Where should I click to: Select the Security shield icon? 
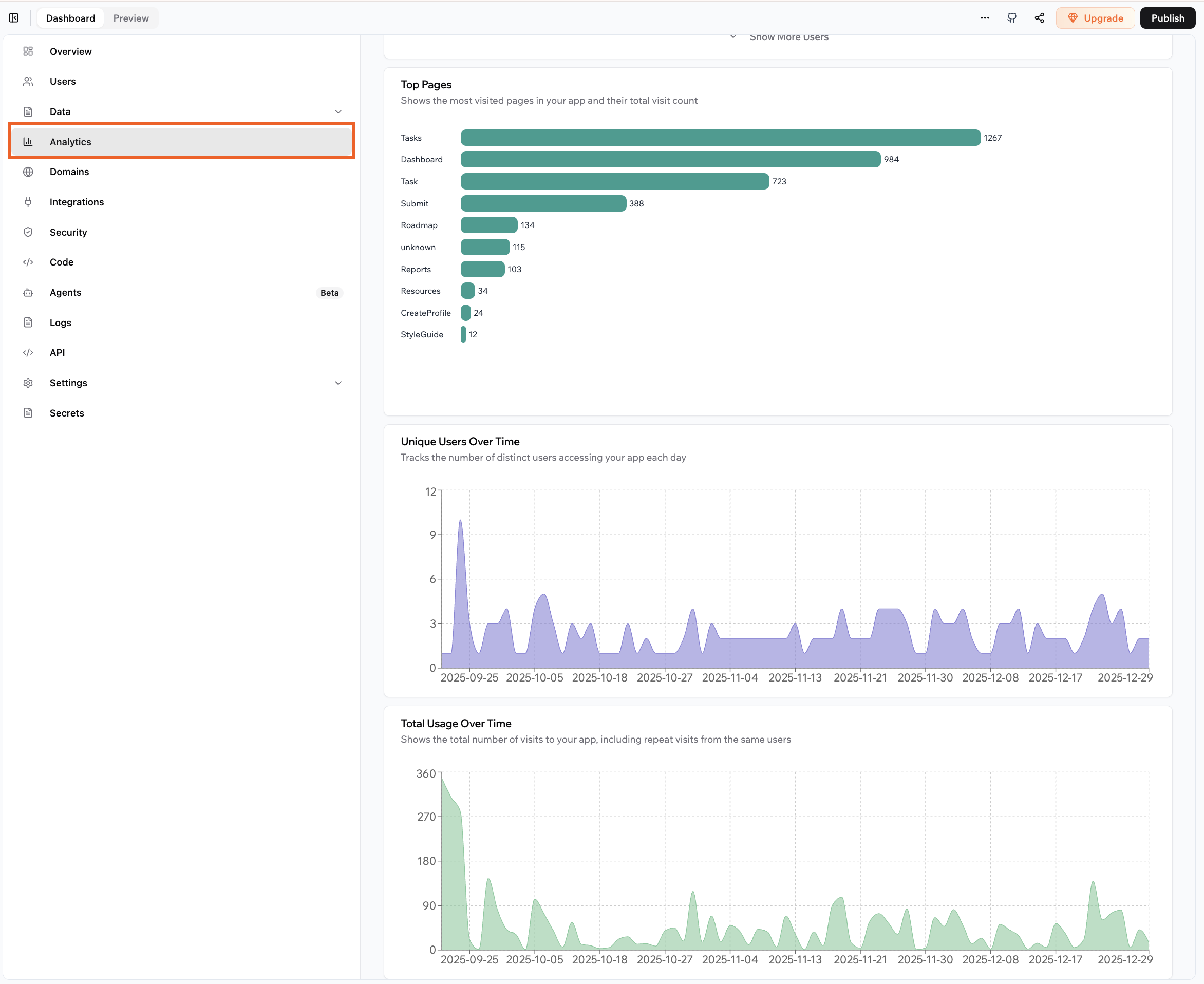28,232
